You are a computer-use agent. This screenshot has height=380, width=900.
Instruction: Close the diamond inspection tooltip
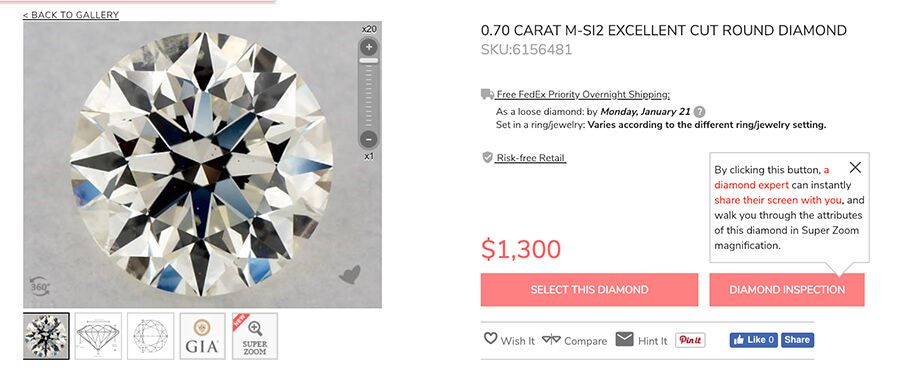pos(855,167)
